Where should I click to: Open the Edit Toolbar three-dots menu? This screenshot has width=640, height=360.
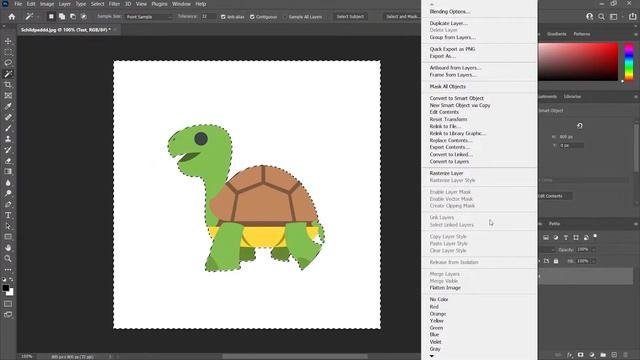(8, 270)
